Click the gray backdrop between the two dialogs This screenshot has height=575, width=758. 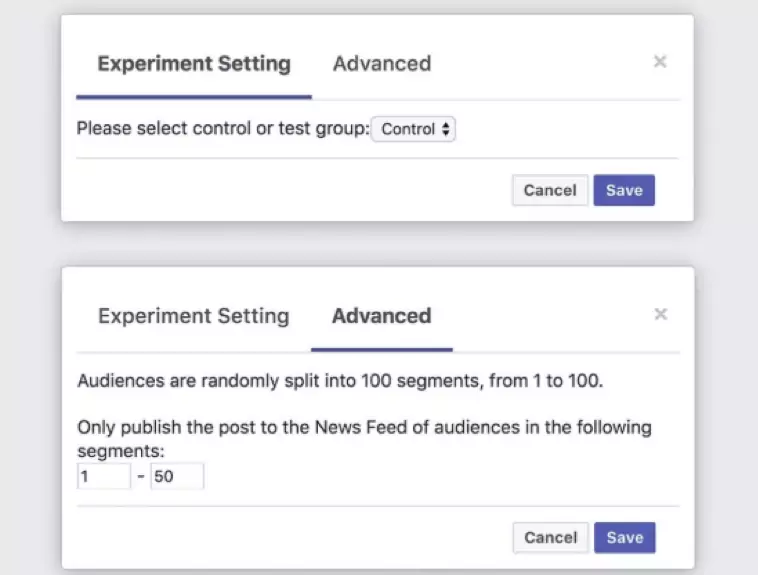(378, 244)
